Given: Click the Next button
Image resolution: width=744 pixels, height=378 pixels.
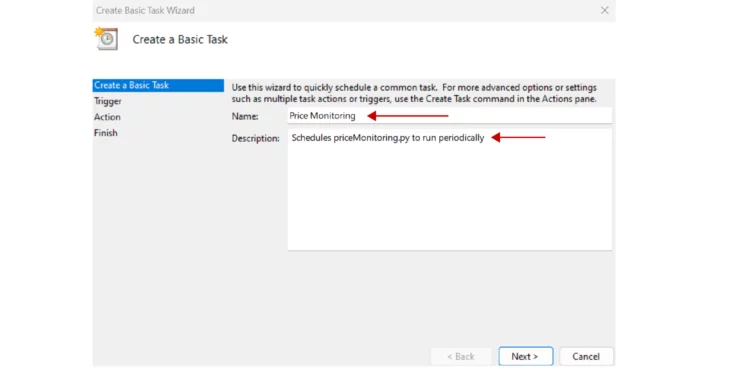Looking at the screenshot, I should click(525, 356).
